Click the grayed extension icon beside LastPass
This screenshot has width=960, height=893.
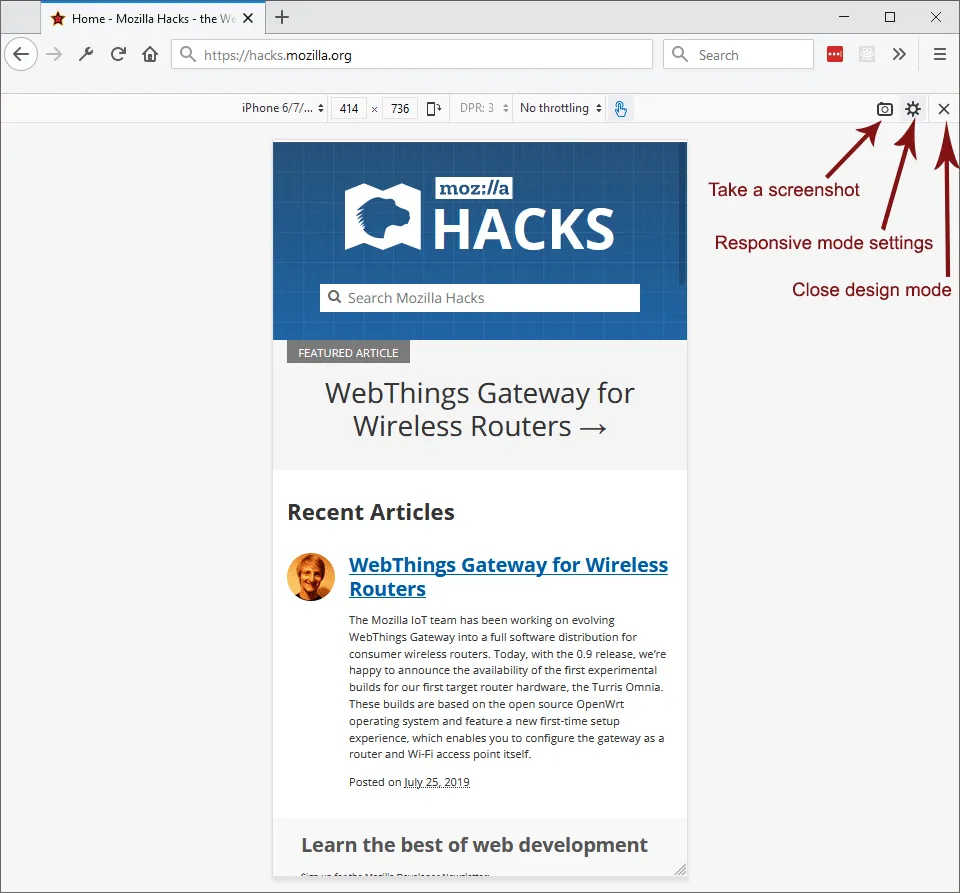866,54
